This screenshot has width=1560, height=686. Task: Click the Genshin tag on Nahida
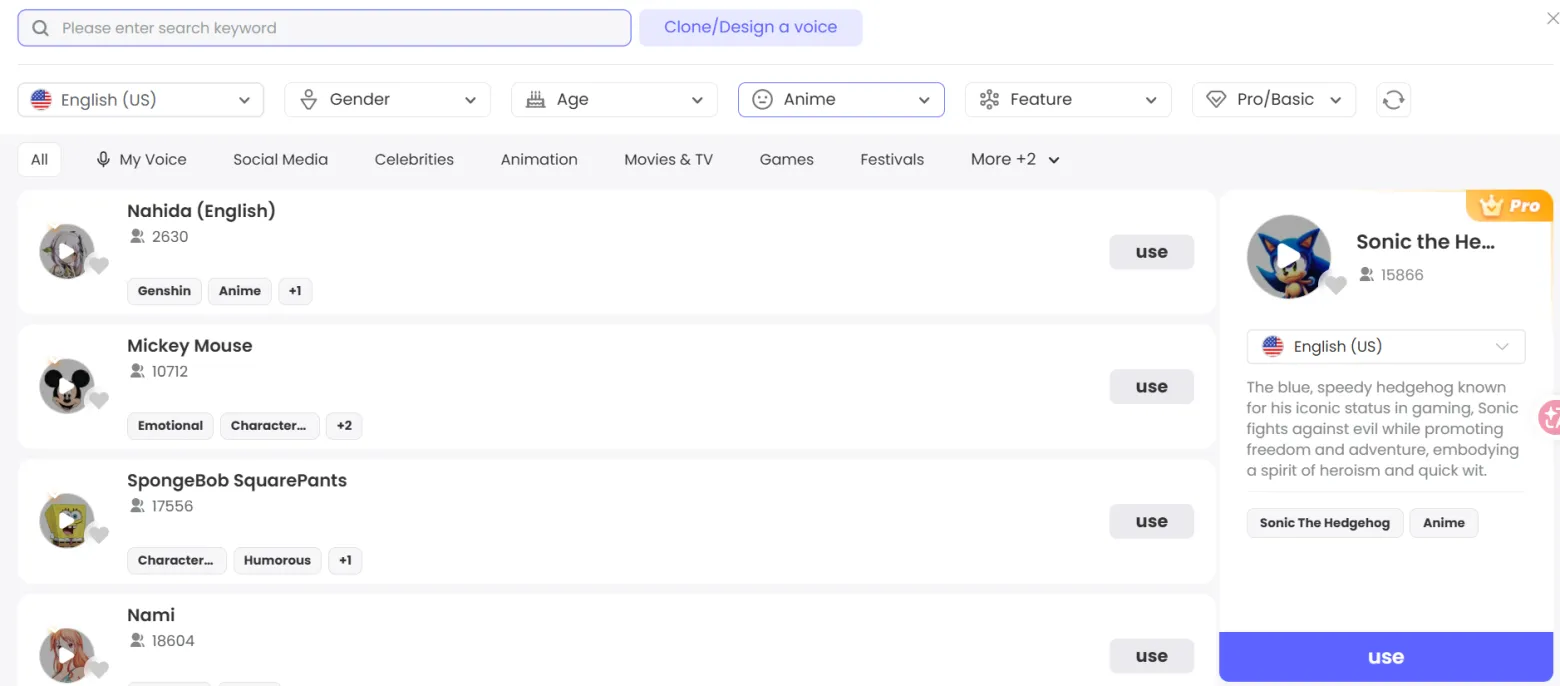pos(164,291)
